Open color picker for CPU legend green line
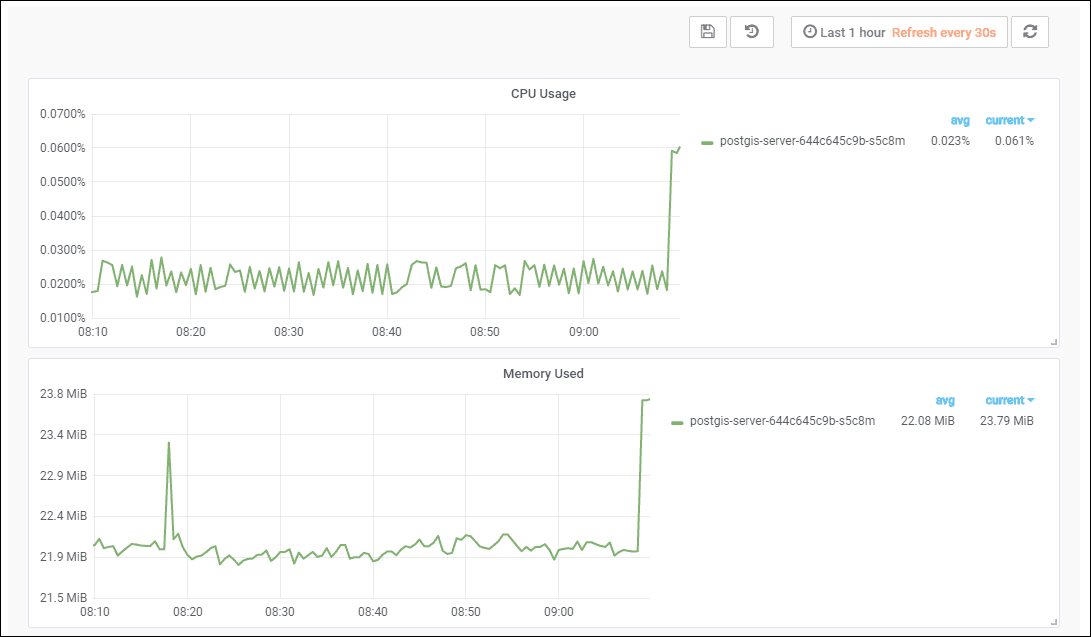The height and width of the screenshot is (637, 1091). (x=707, y=142)
